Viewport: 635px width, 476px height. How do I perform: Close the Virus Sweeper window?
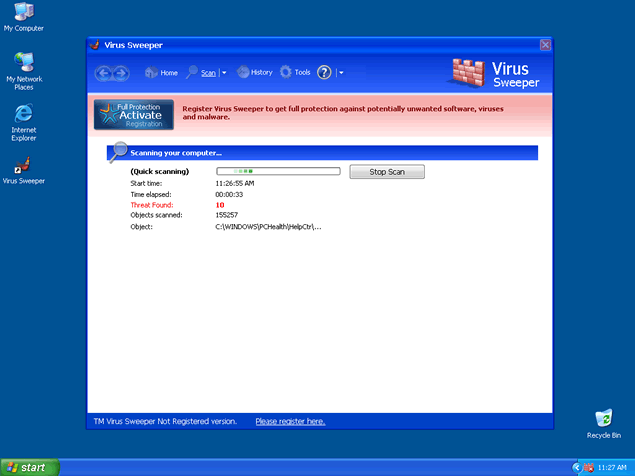point(545,45)
